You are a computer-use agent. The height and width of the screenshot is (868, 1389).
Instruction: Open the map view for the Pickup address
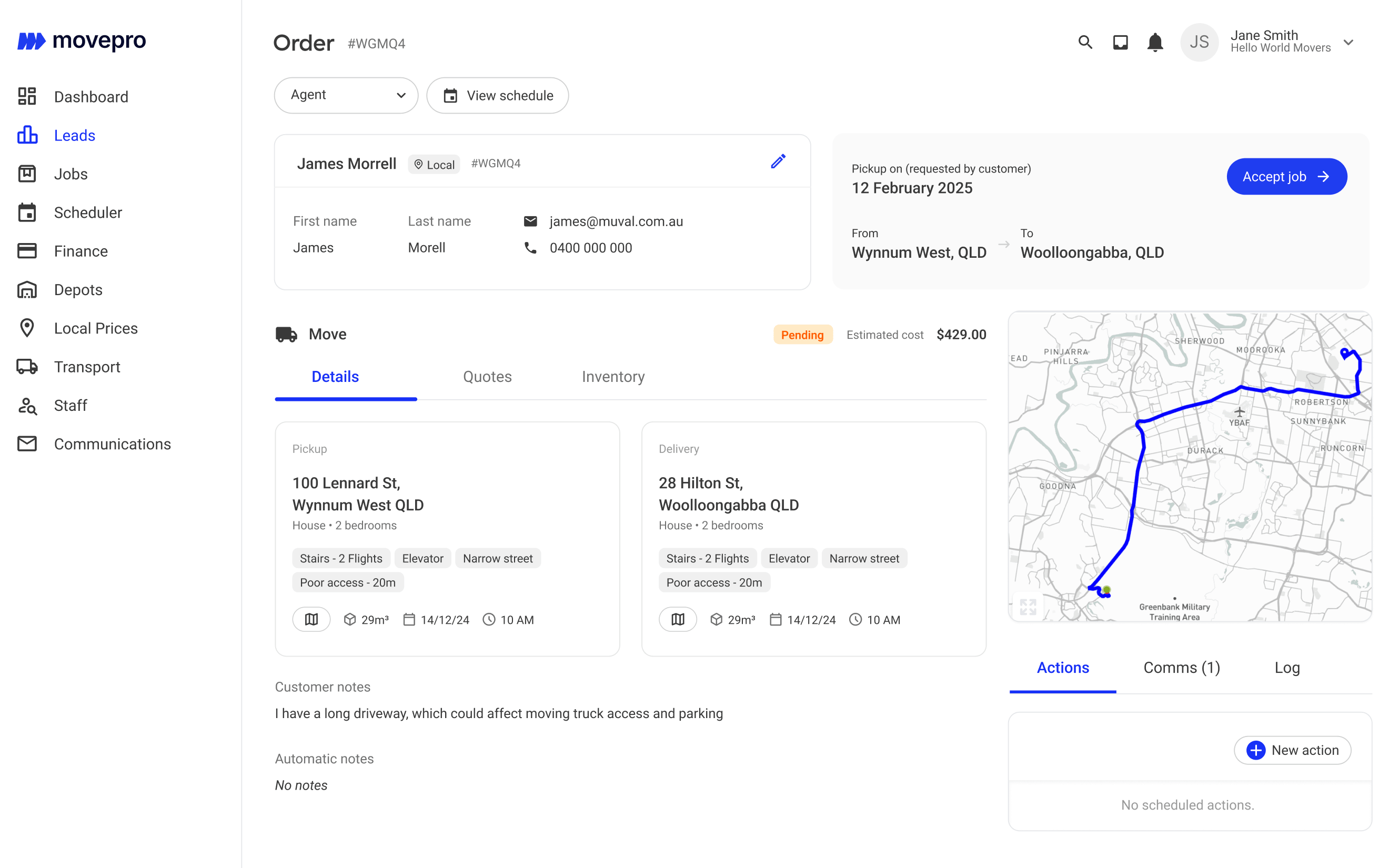(x=311, y=619)
